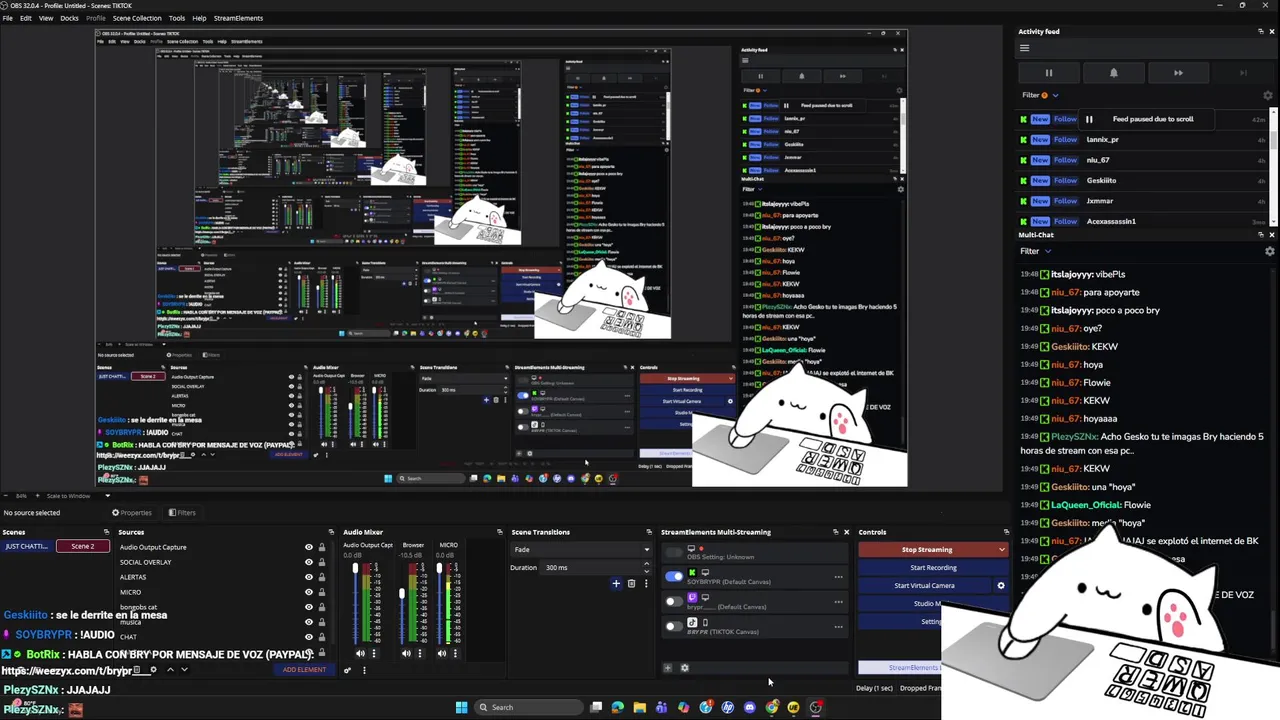Hide the SOCIAL OVERLAY source
This screenshot has width=1280, height=720.
(309, 562)
